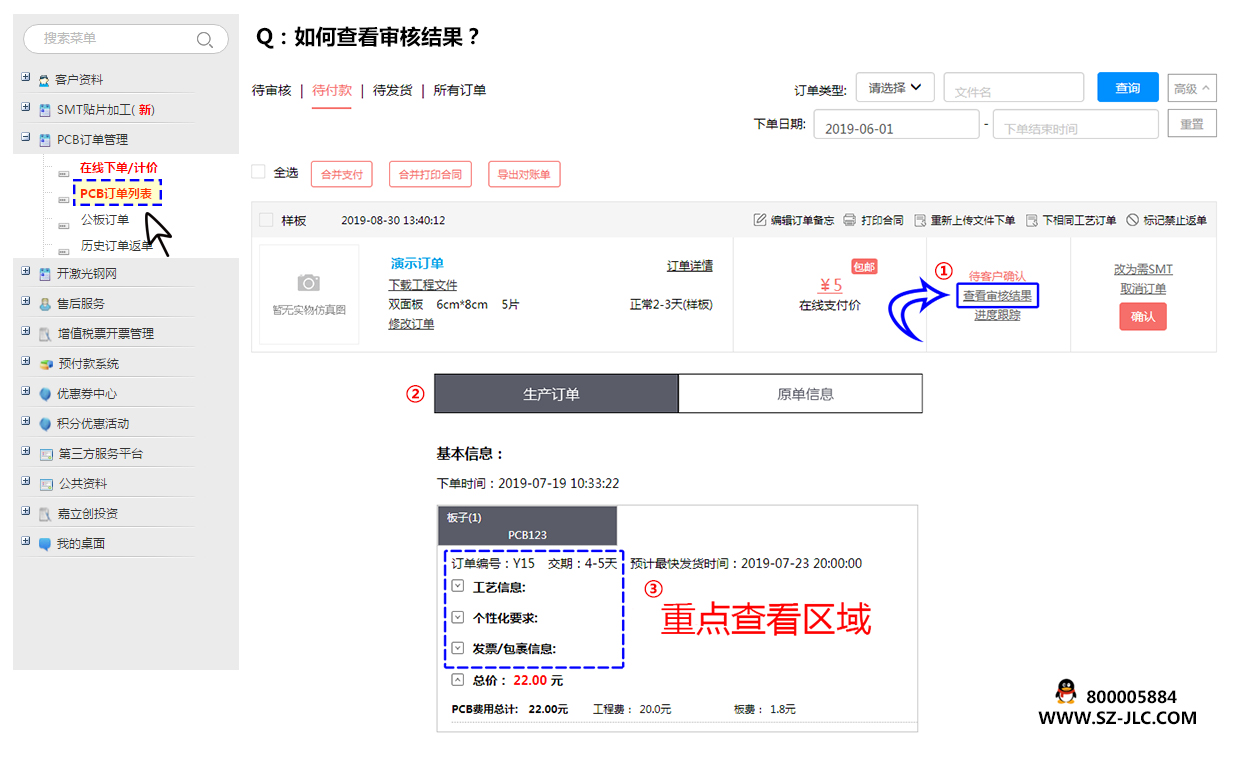
Task: Click the 增值税票开票管理 icon
Action: pyautogui.click(x=44, y=334)
